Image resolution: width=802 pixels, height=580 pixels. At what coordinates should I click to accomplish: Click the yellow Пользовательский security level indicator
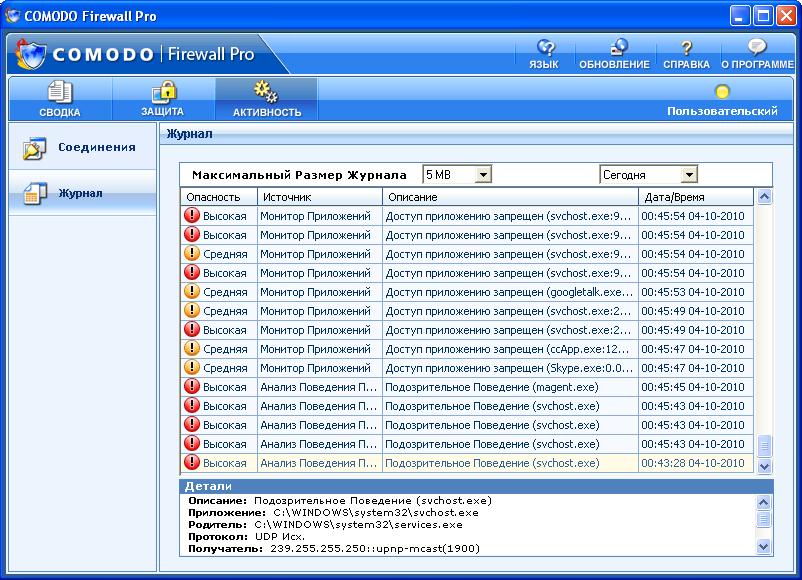pos(722,92)
